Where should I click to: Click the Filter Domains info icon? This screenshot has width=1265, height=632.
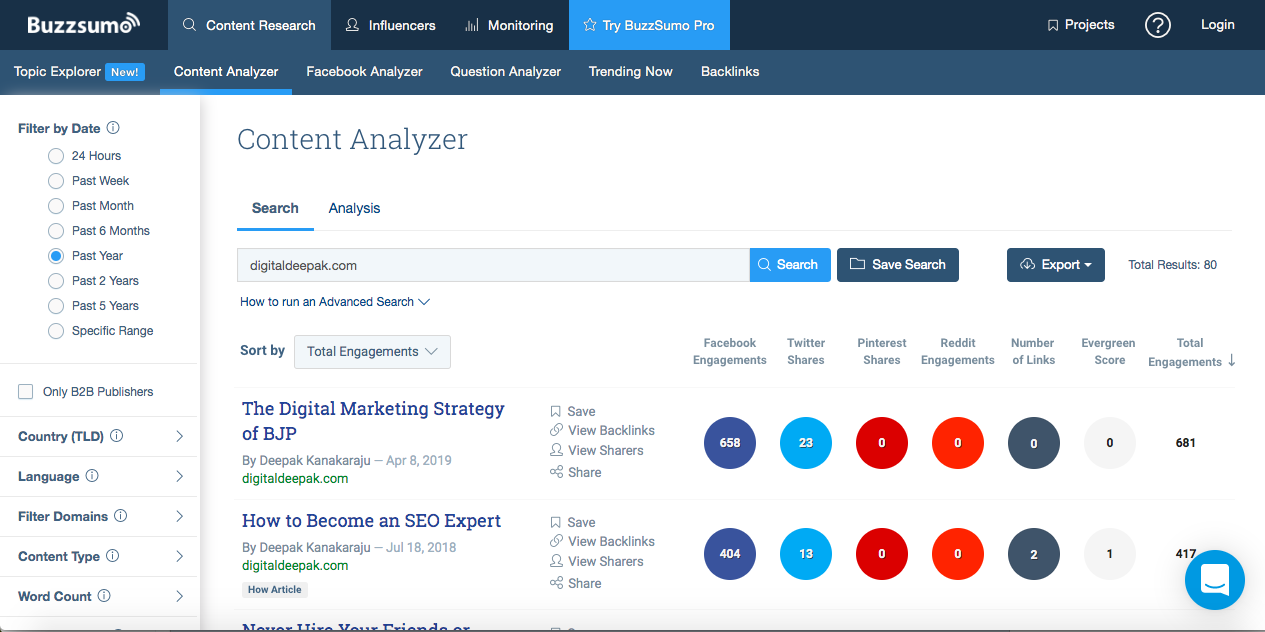121,516
